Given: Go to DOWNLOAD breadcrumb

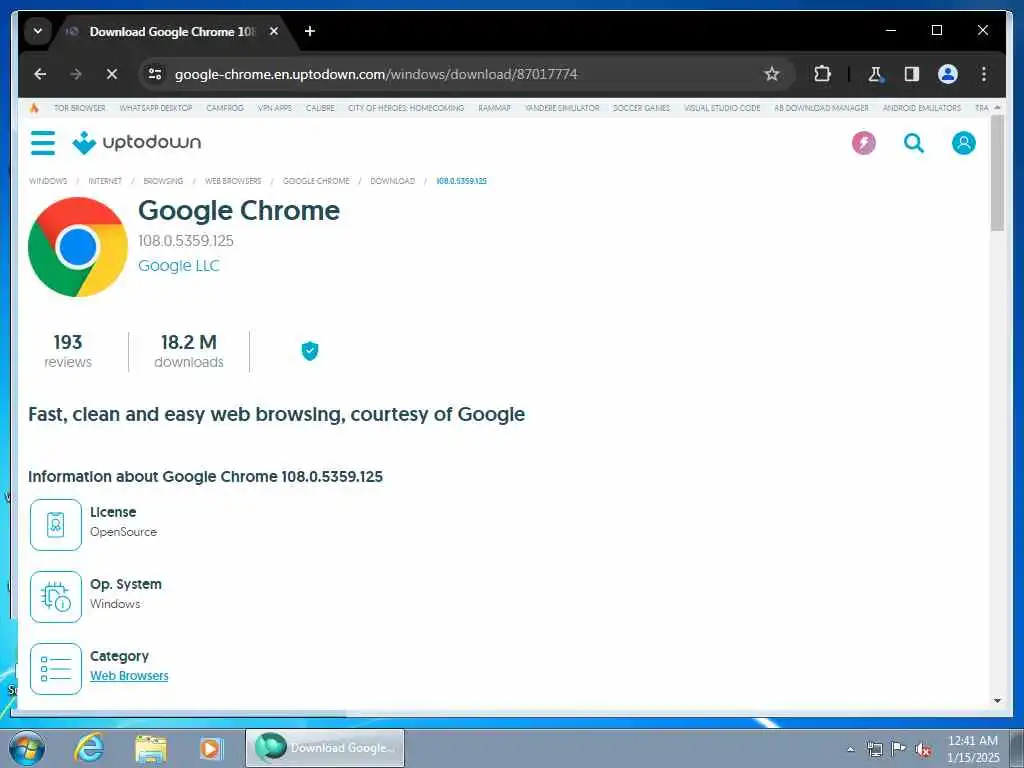Looking at the screenshot, I should [392, 181].
